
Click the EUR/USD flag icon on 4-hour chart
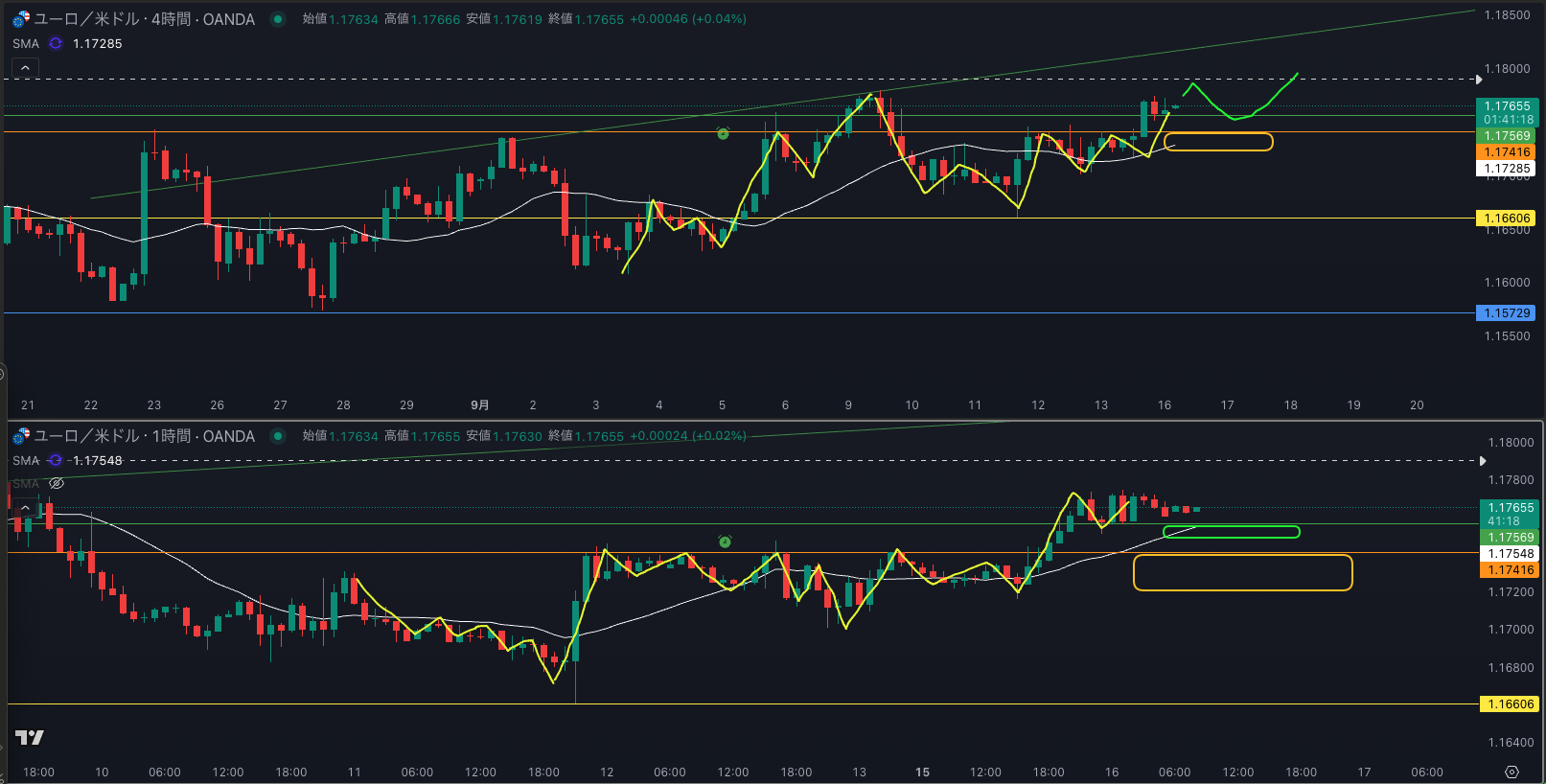pos(21,19)
